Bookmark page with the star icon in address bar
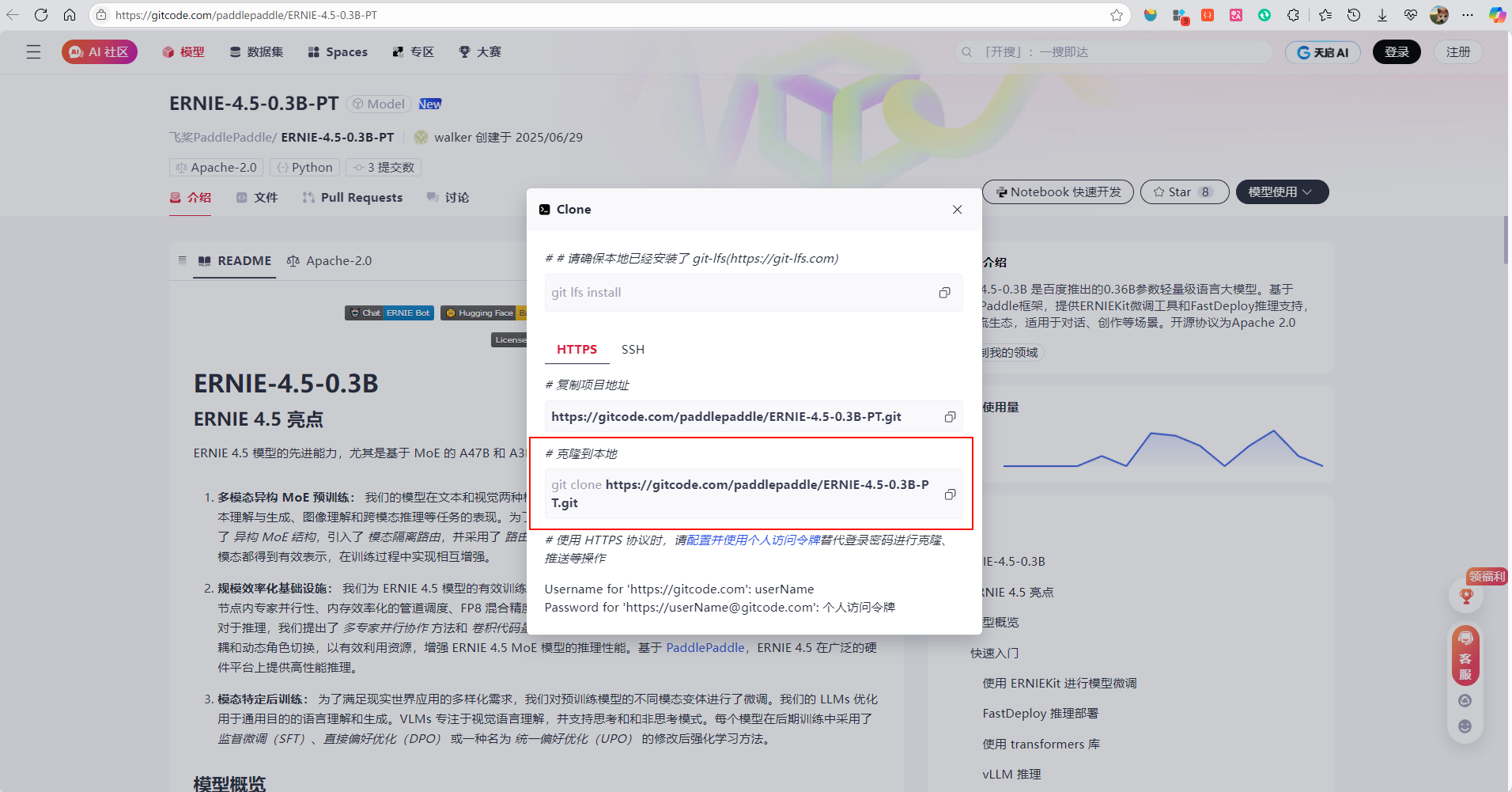 (x=1116, y=15)
